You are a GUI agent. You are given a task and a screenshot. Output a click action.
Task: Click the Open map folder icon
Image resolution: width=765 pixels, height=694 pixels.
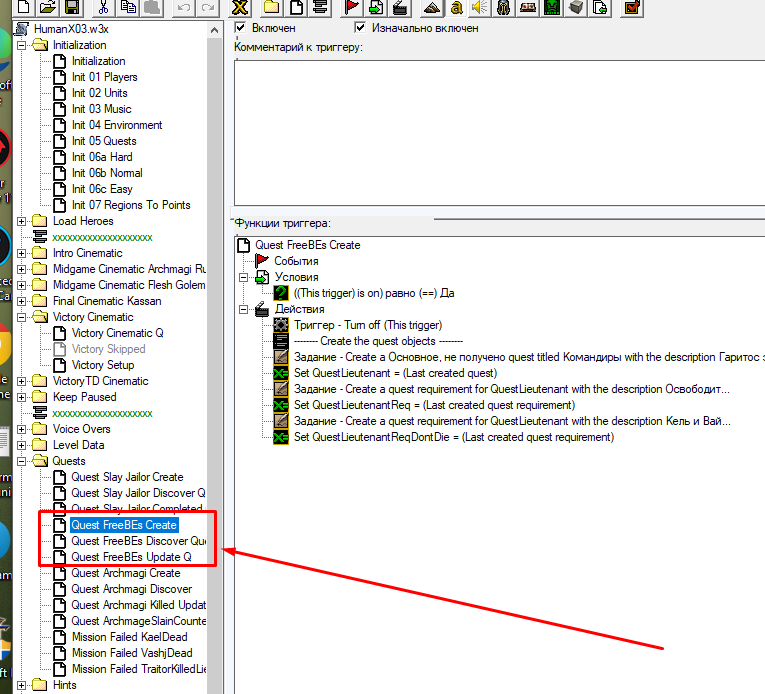[48, 7]
